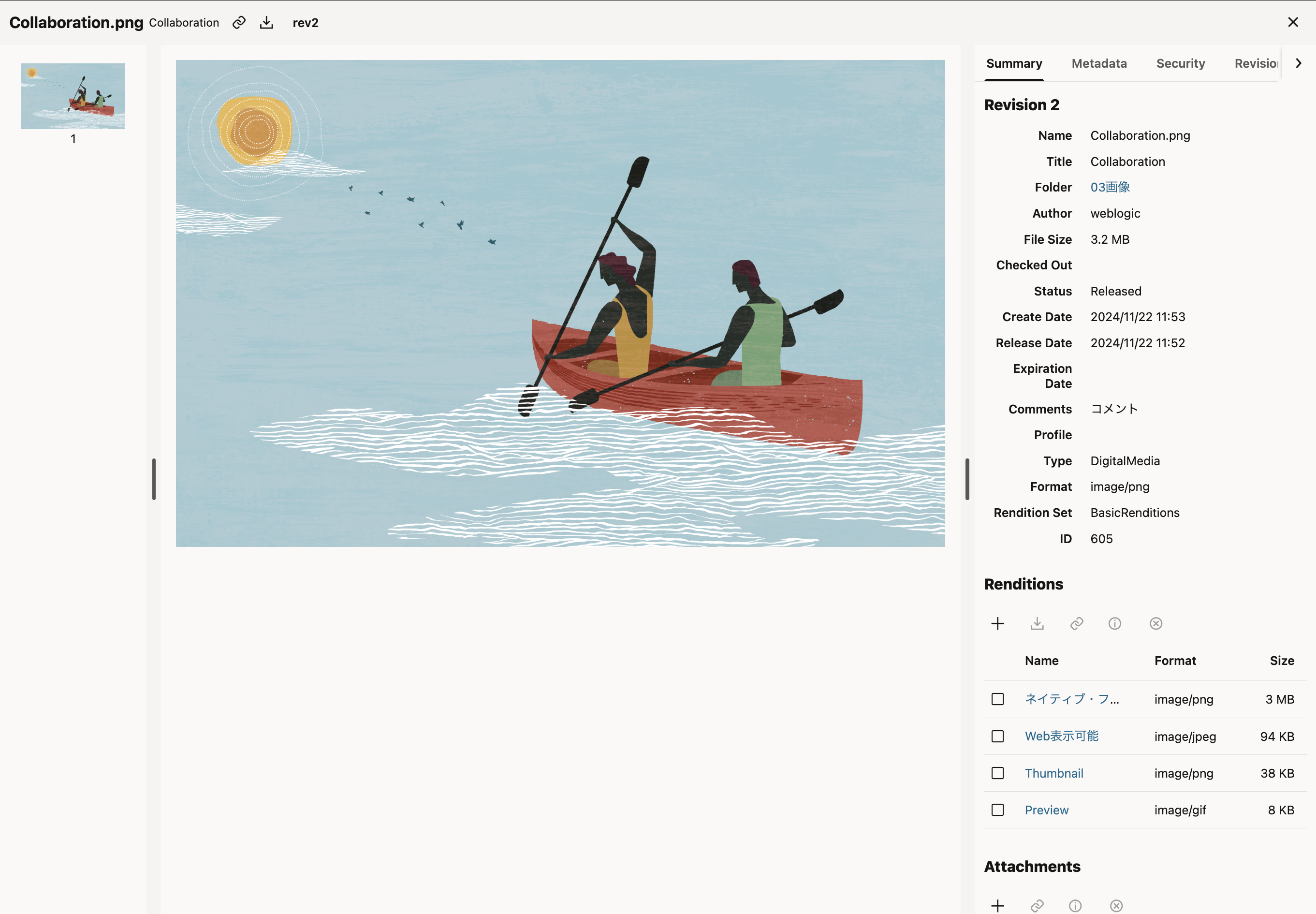This screenshot has height=914, width=1316.
Task: Add attachment plus icon
Action: [x=998, y=905]
